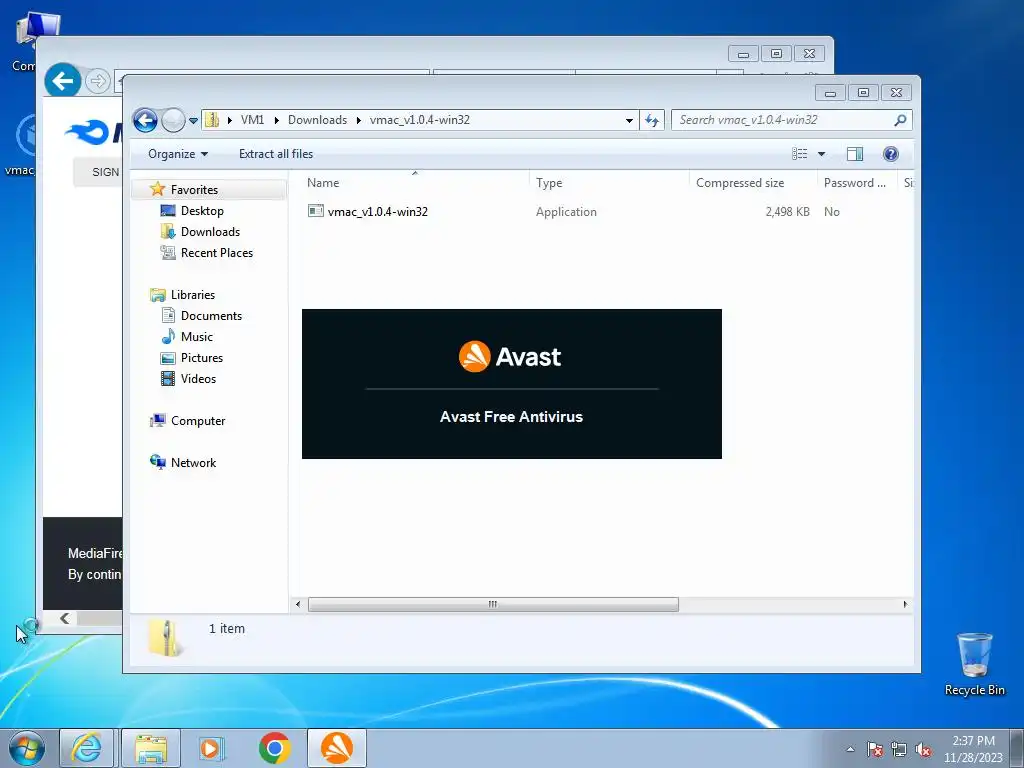This screenshot has height=768, width=1024.
Task: Select Downloads in the address breadcrumb
Action: (317, 120)
